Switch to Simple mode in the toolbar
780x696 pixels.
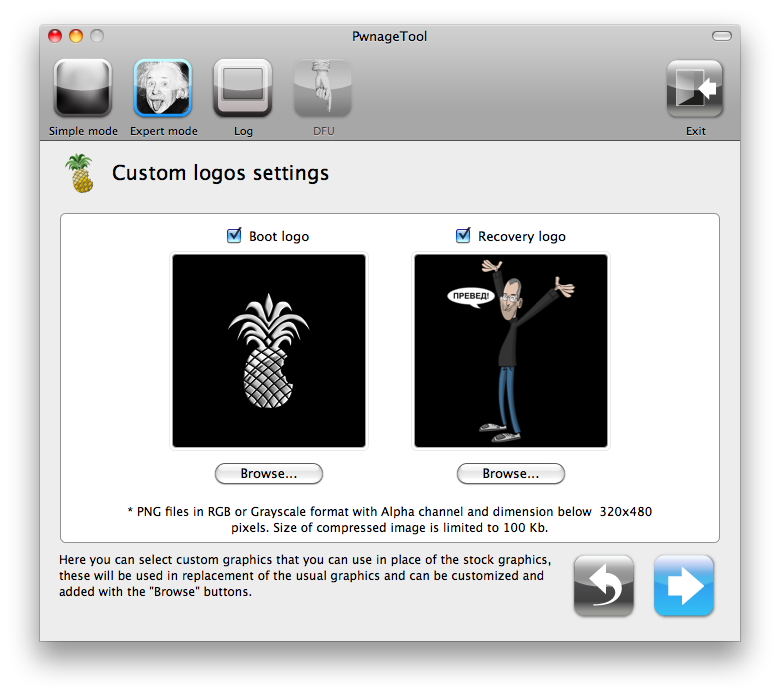point(83,89)
